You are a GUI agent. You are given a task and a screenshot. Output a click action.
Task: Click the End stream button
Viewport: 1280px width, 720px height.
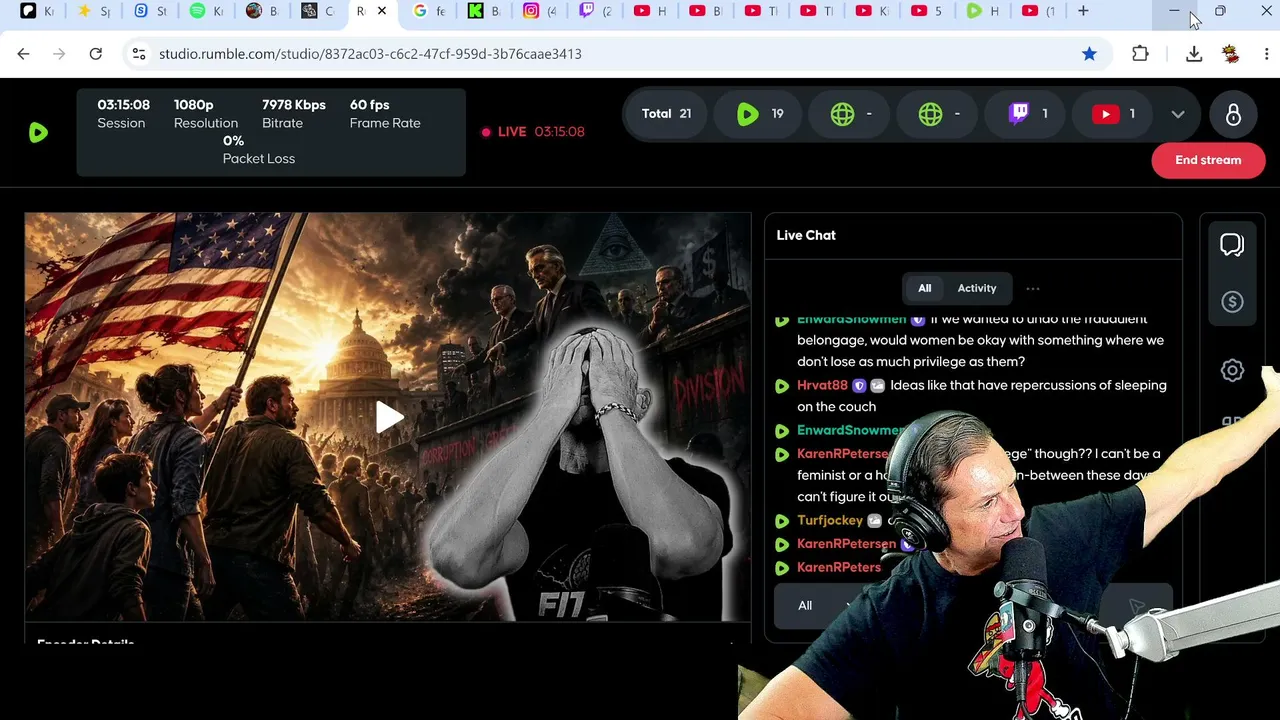pos(1208,160)
